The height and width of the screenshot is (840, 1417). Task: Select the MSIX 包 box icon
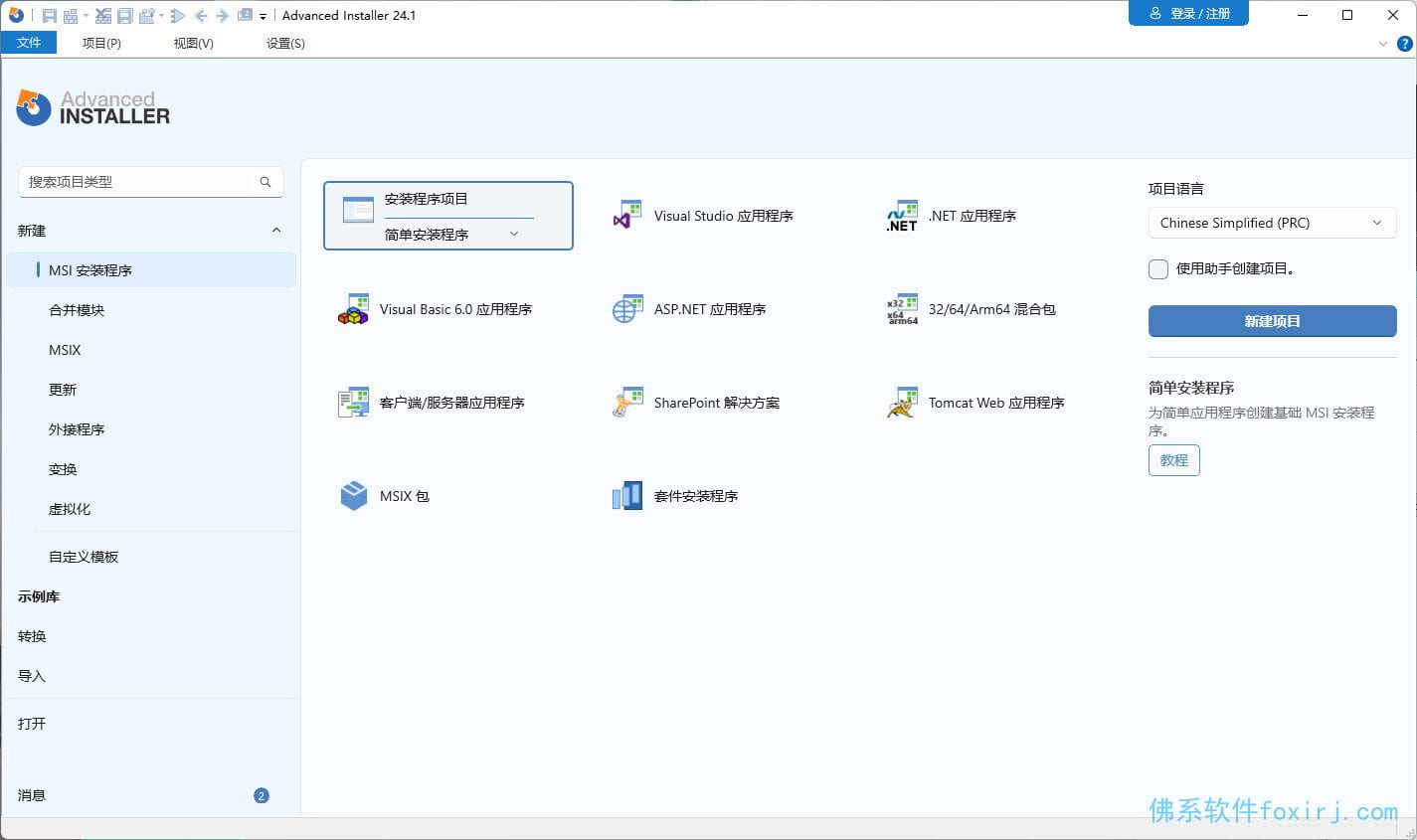(353, 496)
